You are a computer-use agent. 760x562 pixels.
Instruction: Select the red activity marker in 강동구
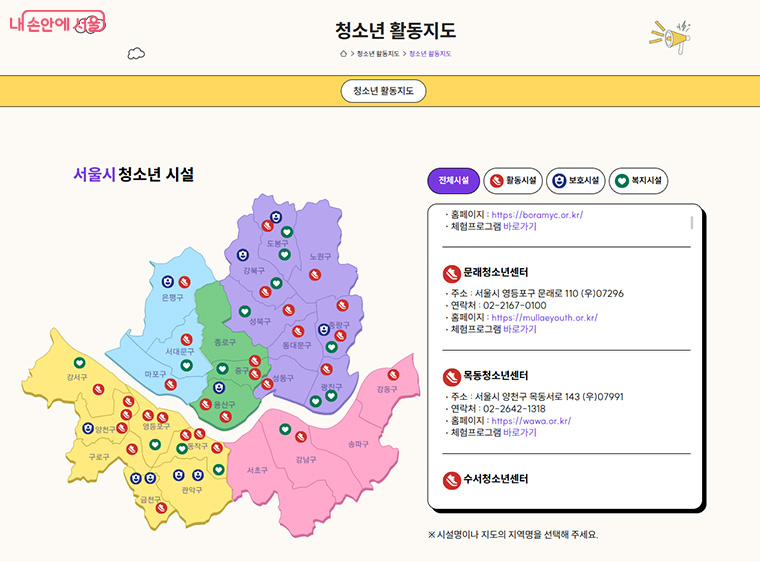[393, 375]
